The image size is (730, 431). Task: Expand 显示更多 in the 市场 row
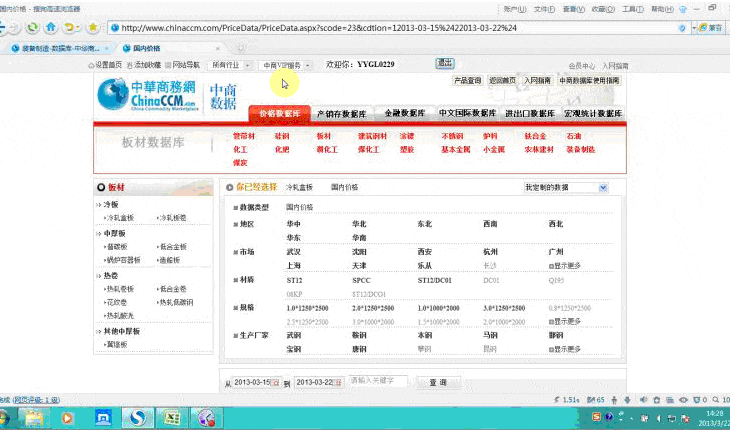click(x=564, y=266)
